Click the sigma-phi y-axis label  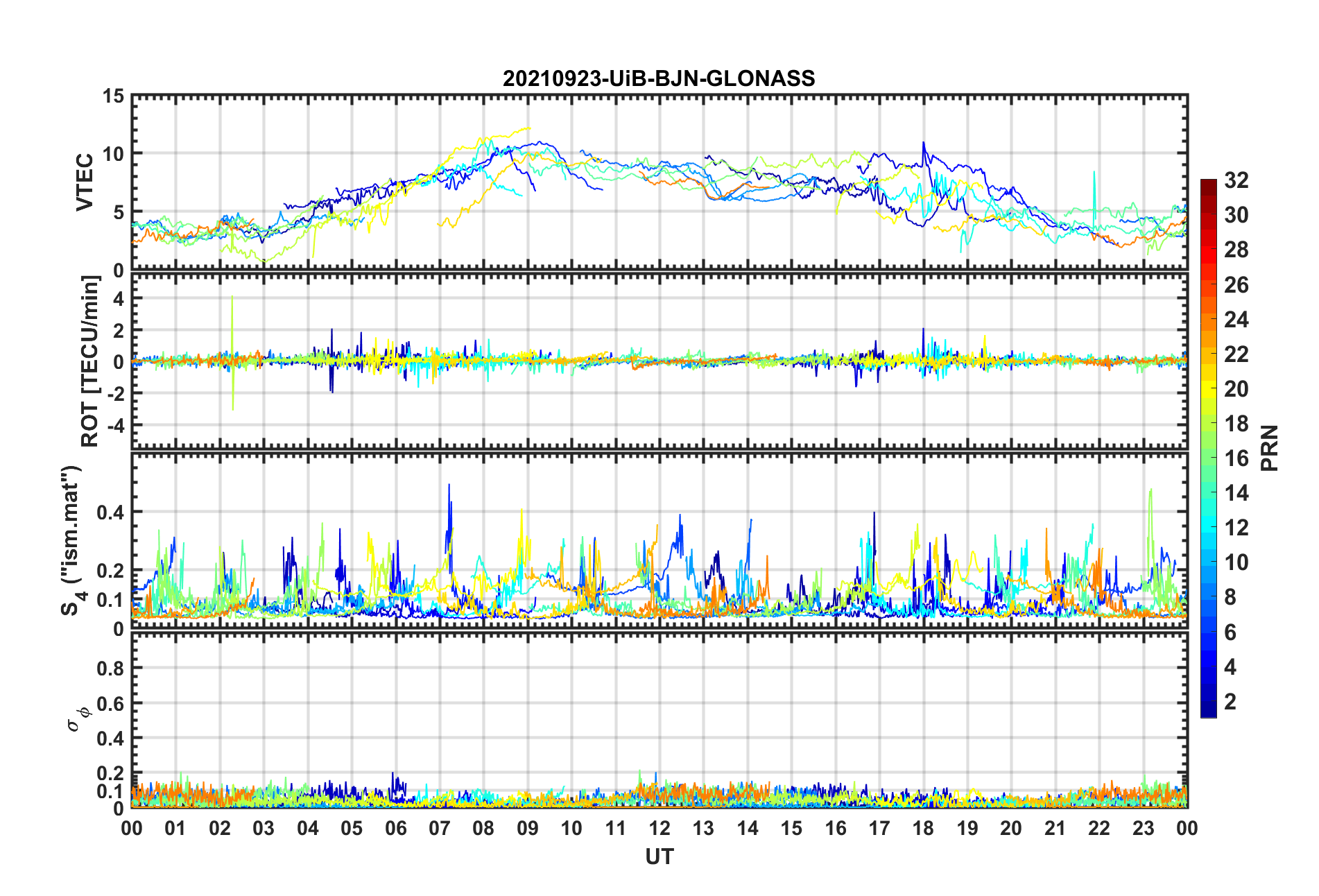[78, 719]
